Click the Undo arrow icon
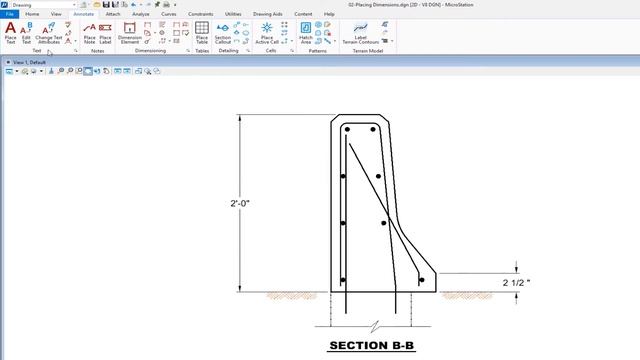The height and width of the screenshot is (360, 640). click(133, 5)
